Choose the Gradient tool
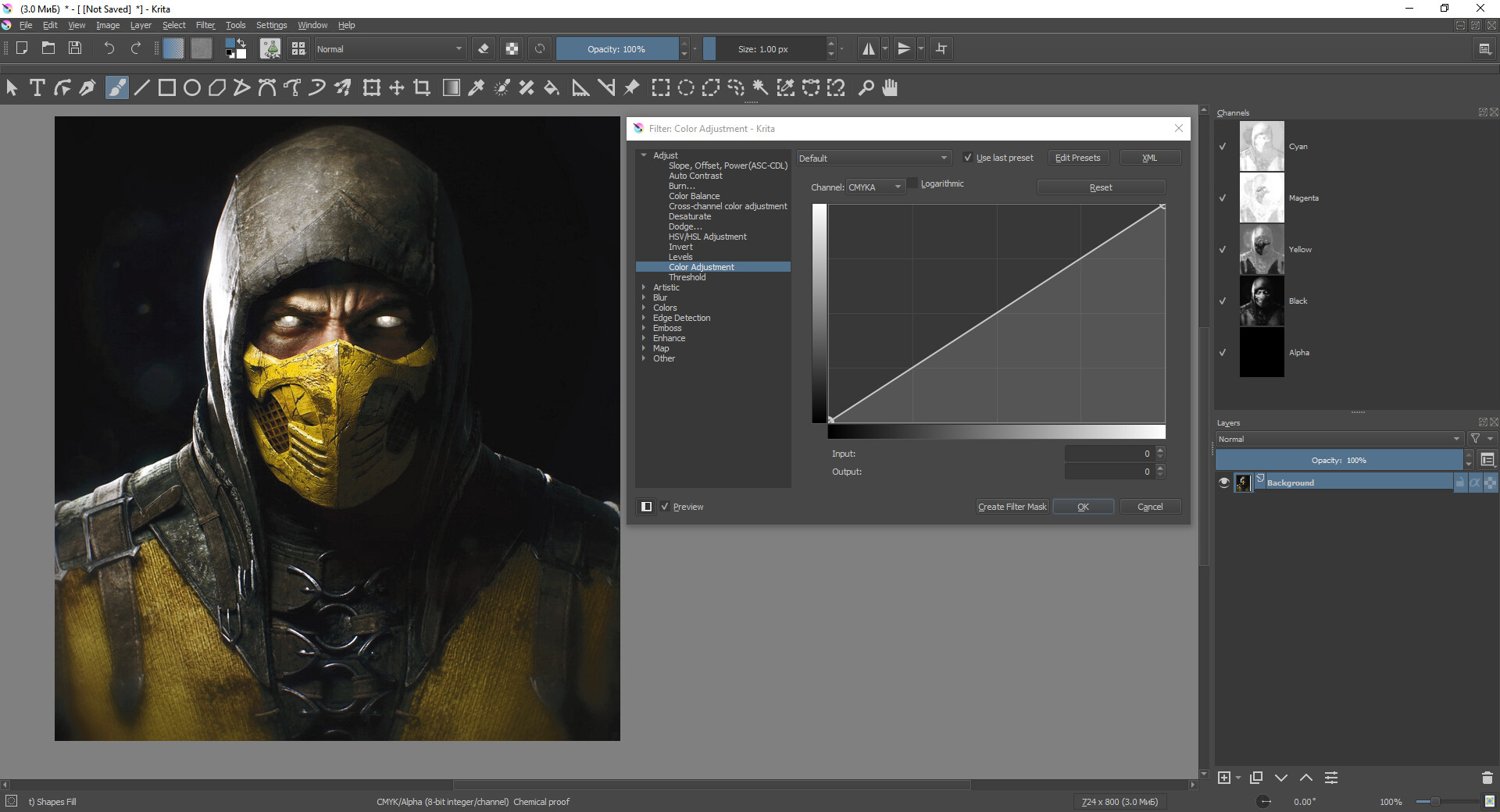This screenshot has height=812, width=1500. click(x=451, y=88)
